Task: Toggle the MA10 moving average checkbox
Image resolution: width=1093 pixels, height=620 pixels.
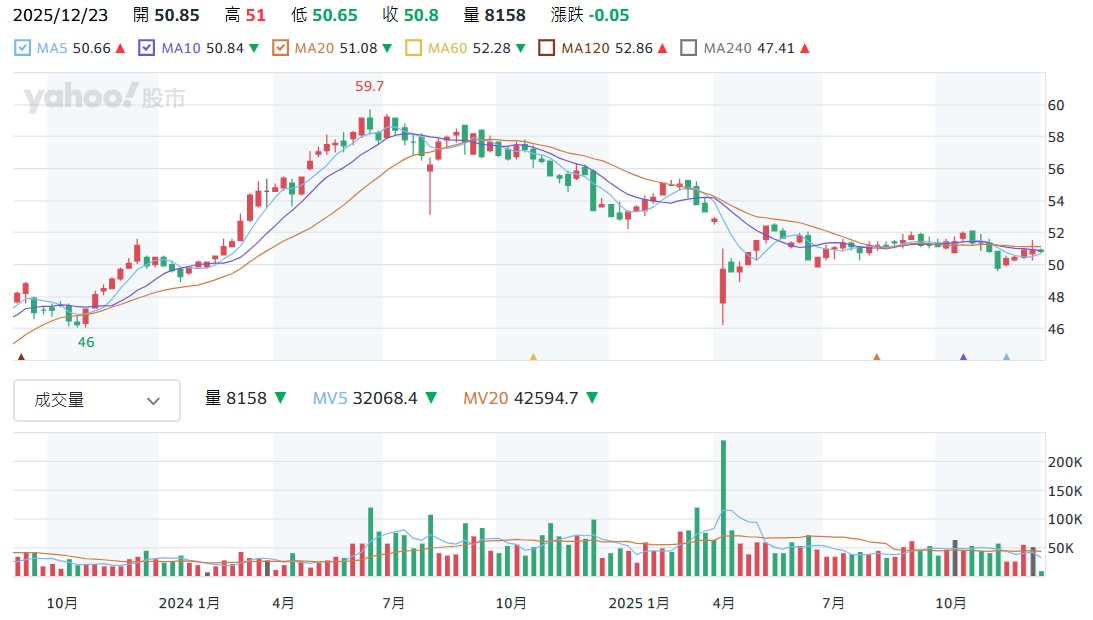Action: click(x=147, y=48)
